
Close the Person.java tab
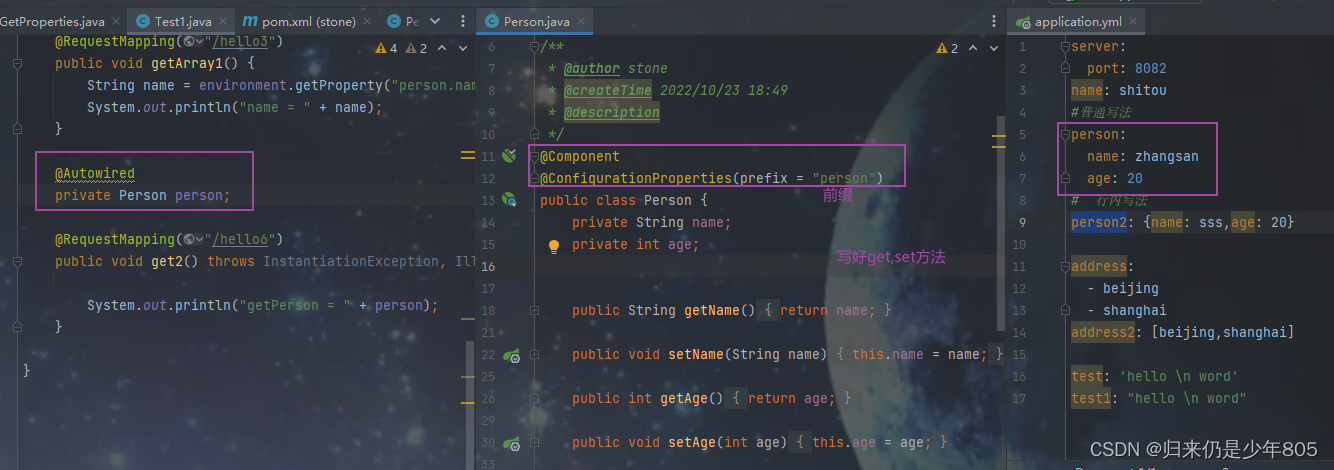pos(580,21)
